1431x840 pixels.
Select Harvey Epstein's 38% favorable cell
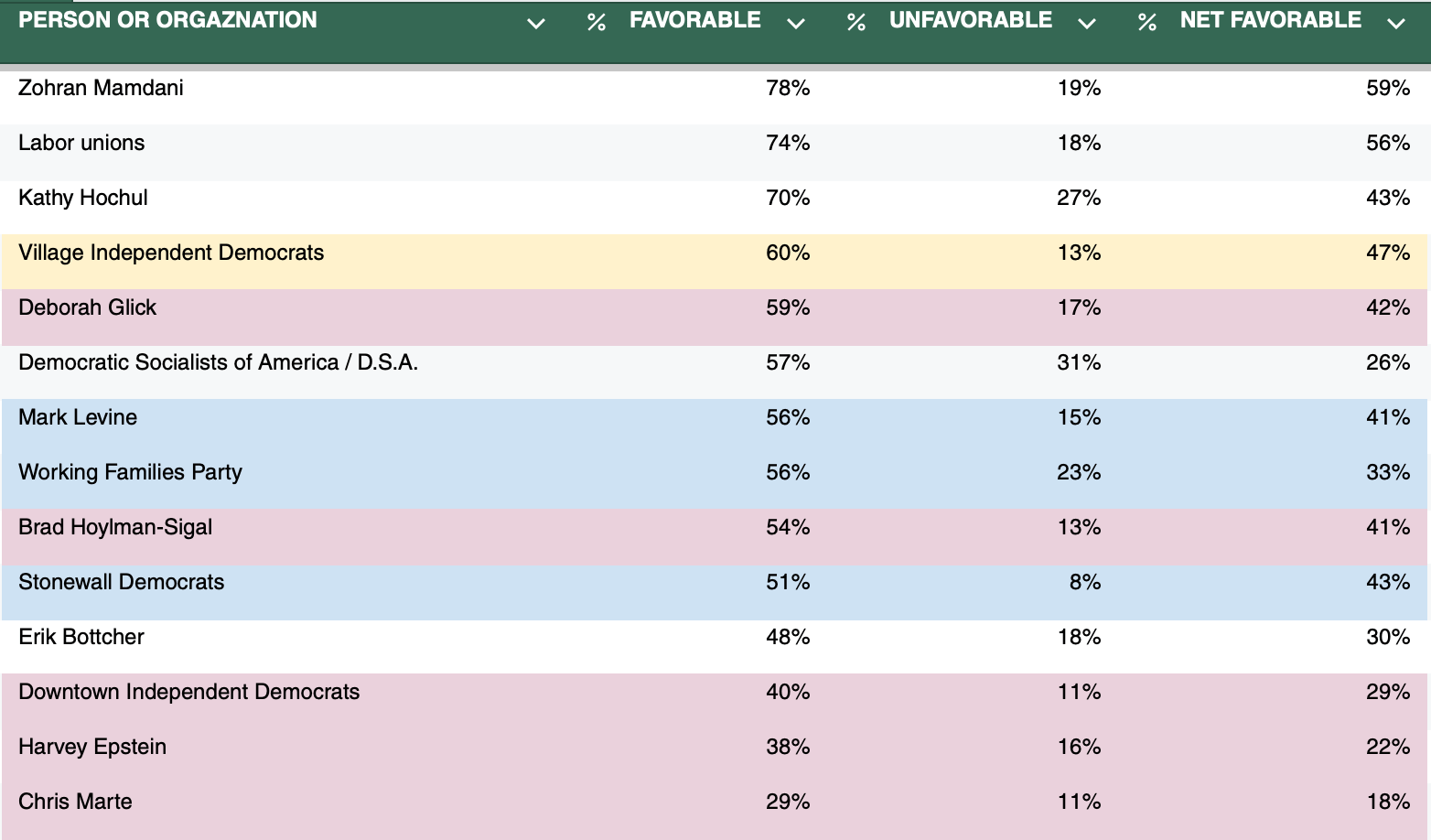coord(788,747)
